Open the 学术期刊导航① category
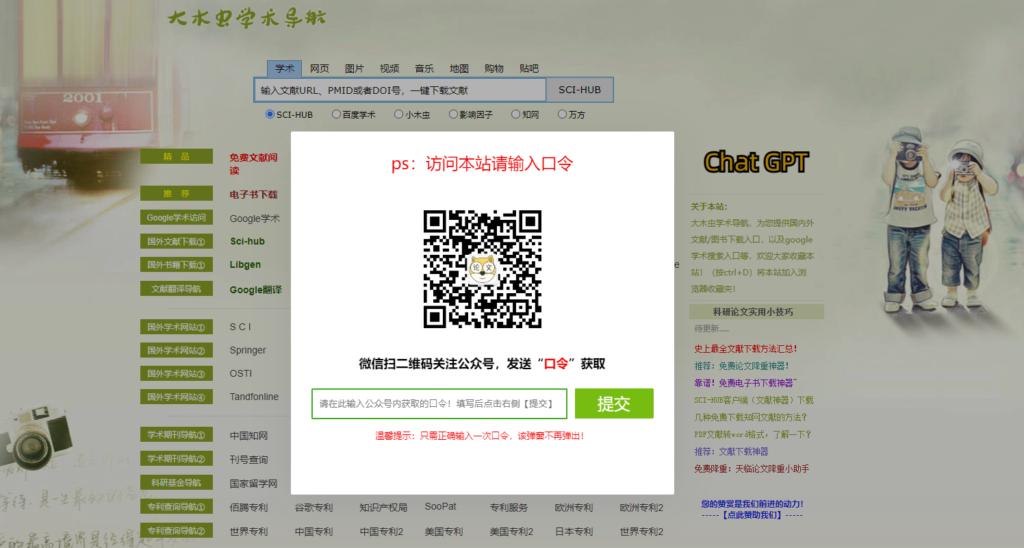The height and width of the screenshot is (548, 1024). pyautogui.click(x=176, y=435)
